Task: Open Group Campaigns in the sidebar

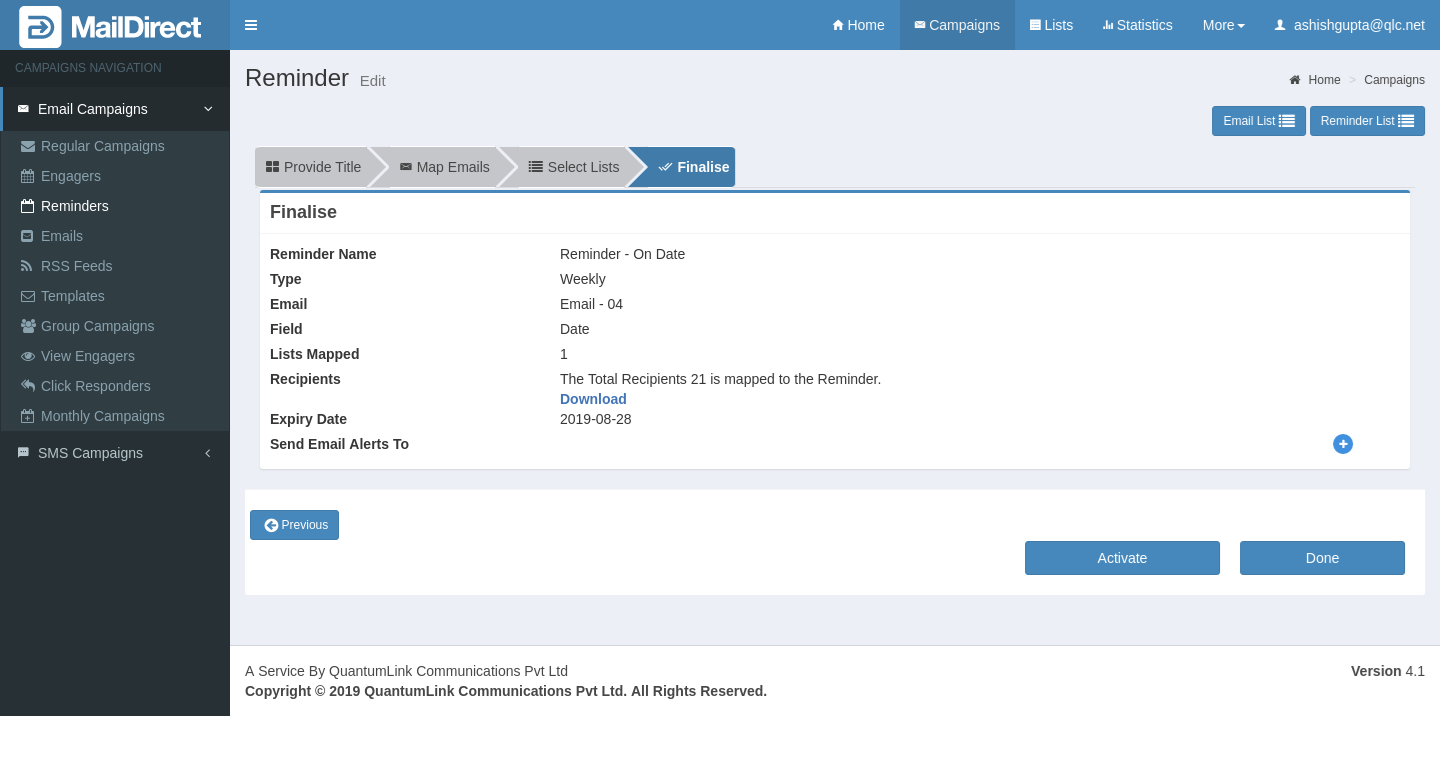Action: tap(97, 326)
